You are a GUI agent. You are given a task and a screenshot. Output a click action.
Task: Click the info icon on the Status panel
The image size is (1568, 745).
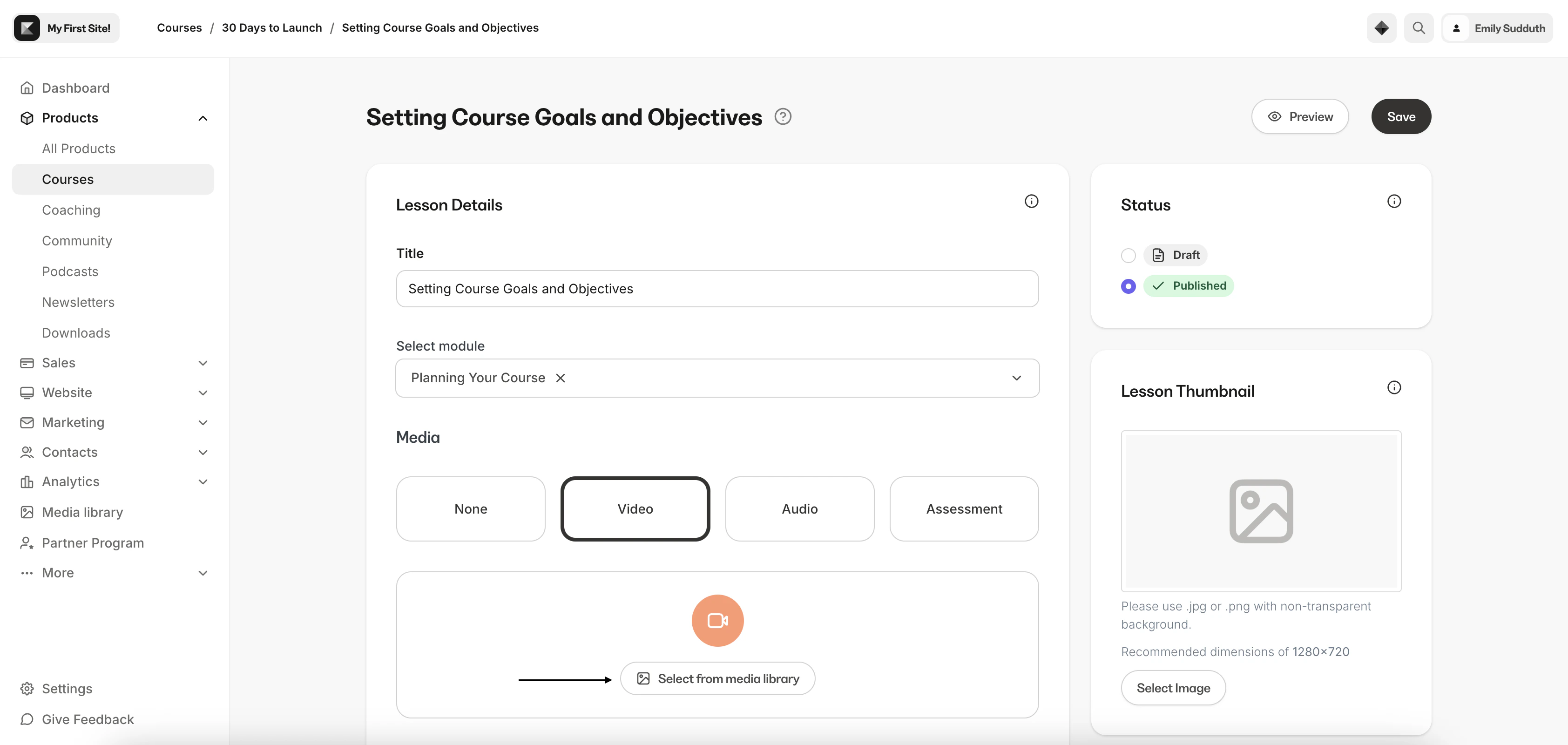[1394, 201]
